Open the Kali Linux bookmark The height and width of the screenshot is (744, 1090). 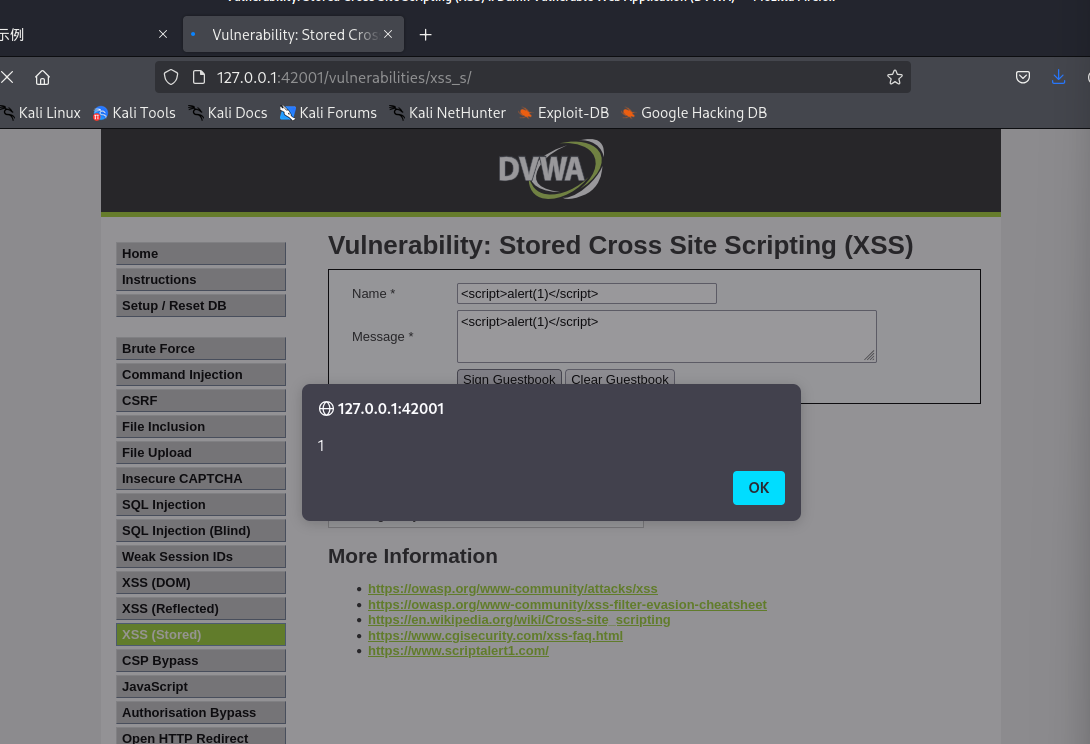(x=40, y=113)
